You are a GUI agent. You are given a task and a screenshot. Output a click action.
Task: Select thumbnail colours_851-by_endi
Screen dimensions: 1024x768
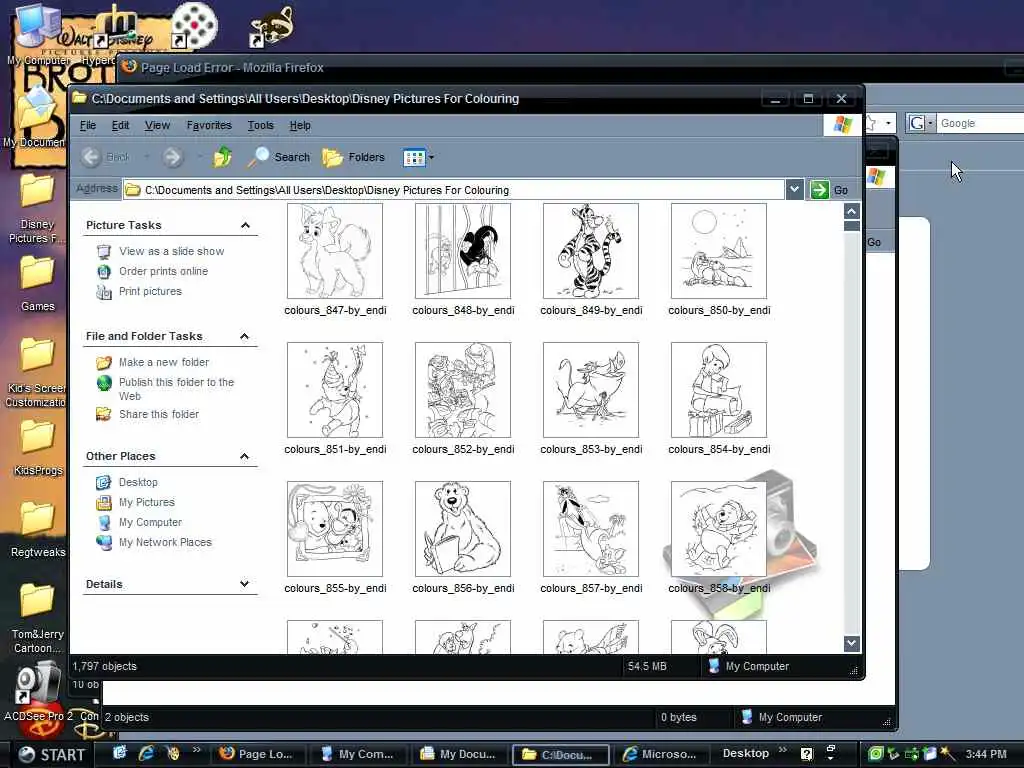click(335, 390)
